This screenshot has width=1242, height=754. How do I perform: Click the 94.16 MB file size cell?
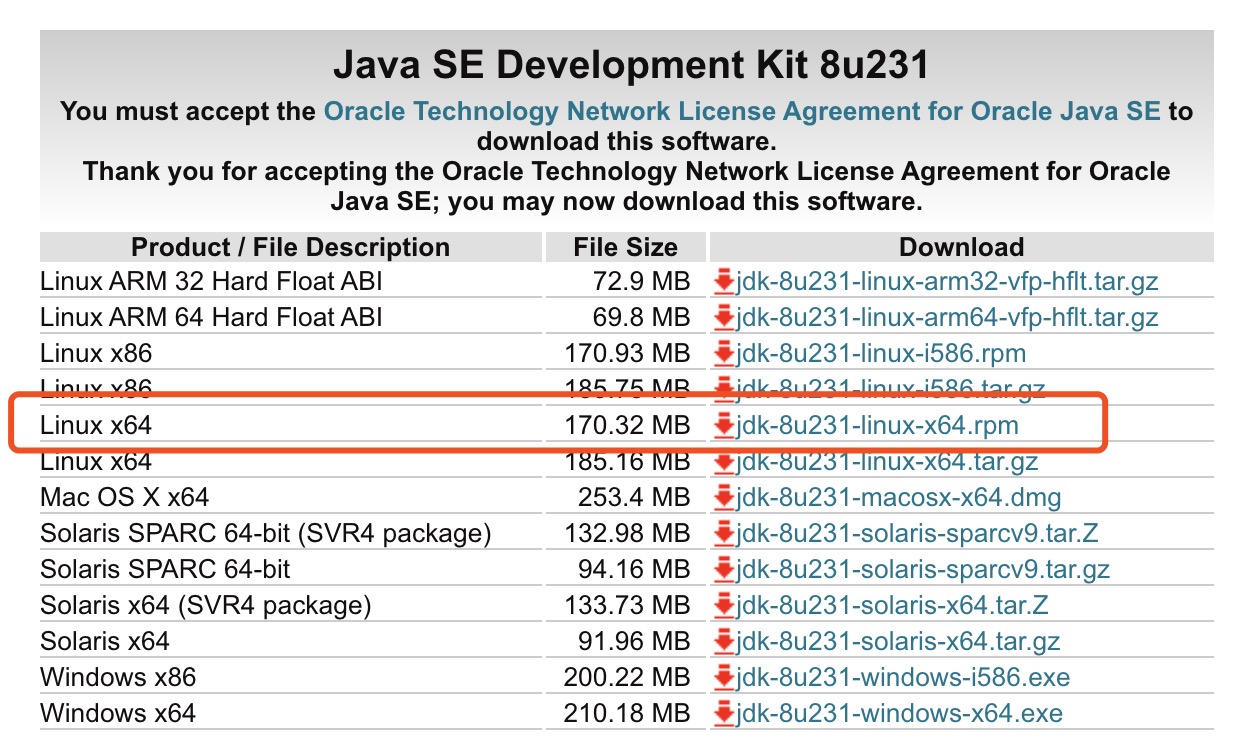point(626,570)
